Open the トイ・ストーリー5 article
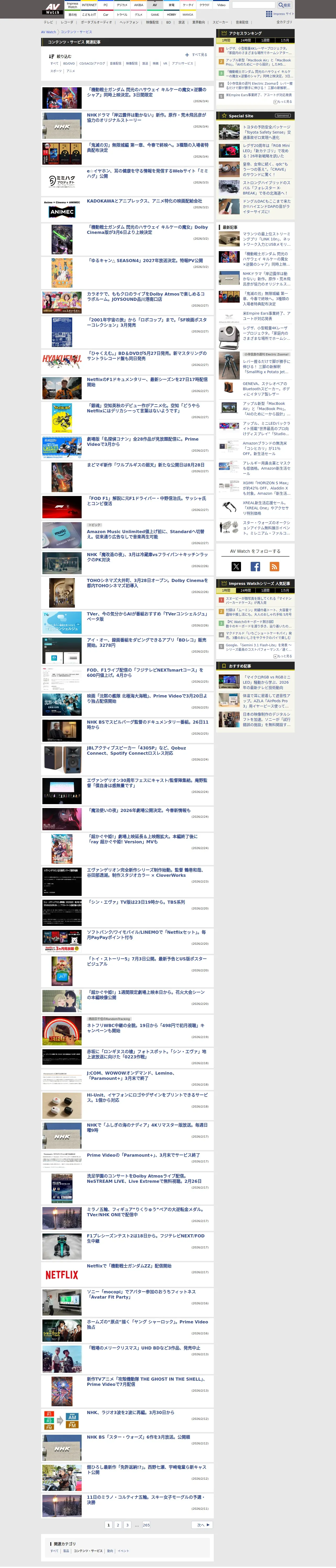336x1568 pixels. click(x=147, y=961)
